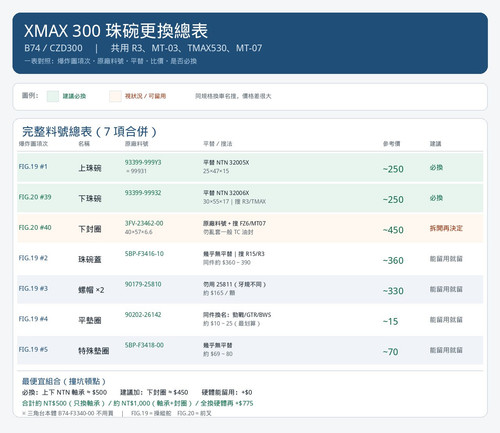Click the green 合計約 NT$500 summary line
This screenshot has height=433, width=500.
(x=138, y=403)
